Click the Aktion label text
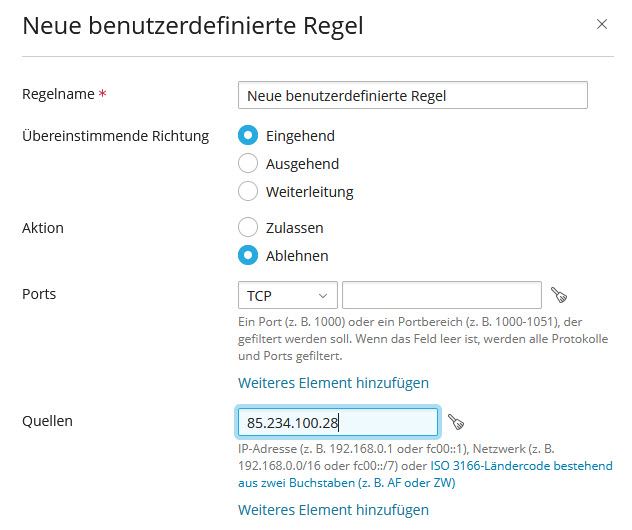The height and width of the screenshot is (530, 632). click(x=43, y=228)
